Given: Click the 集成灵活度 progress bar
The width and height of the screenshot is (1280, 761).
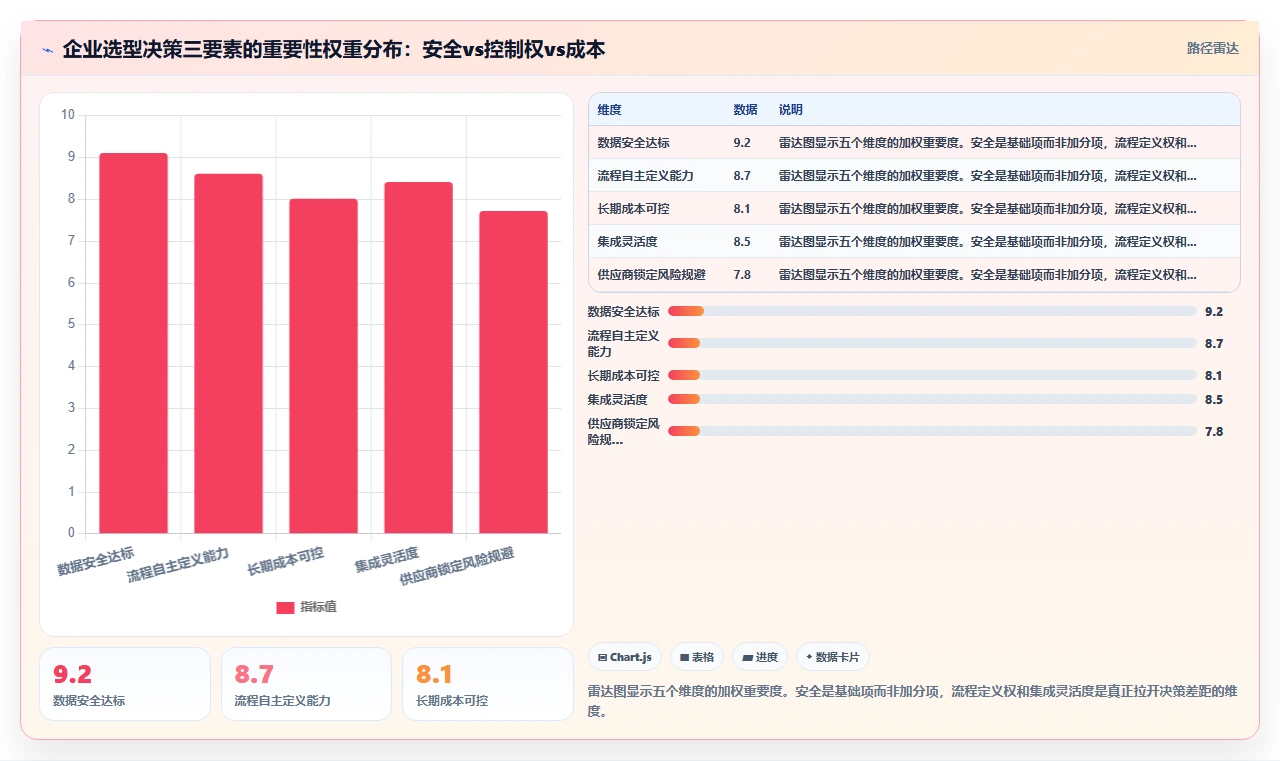Looking at the screenshot, I should pyautogui.click(x=932, y=399).
